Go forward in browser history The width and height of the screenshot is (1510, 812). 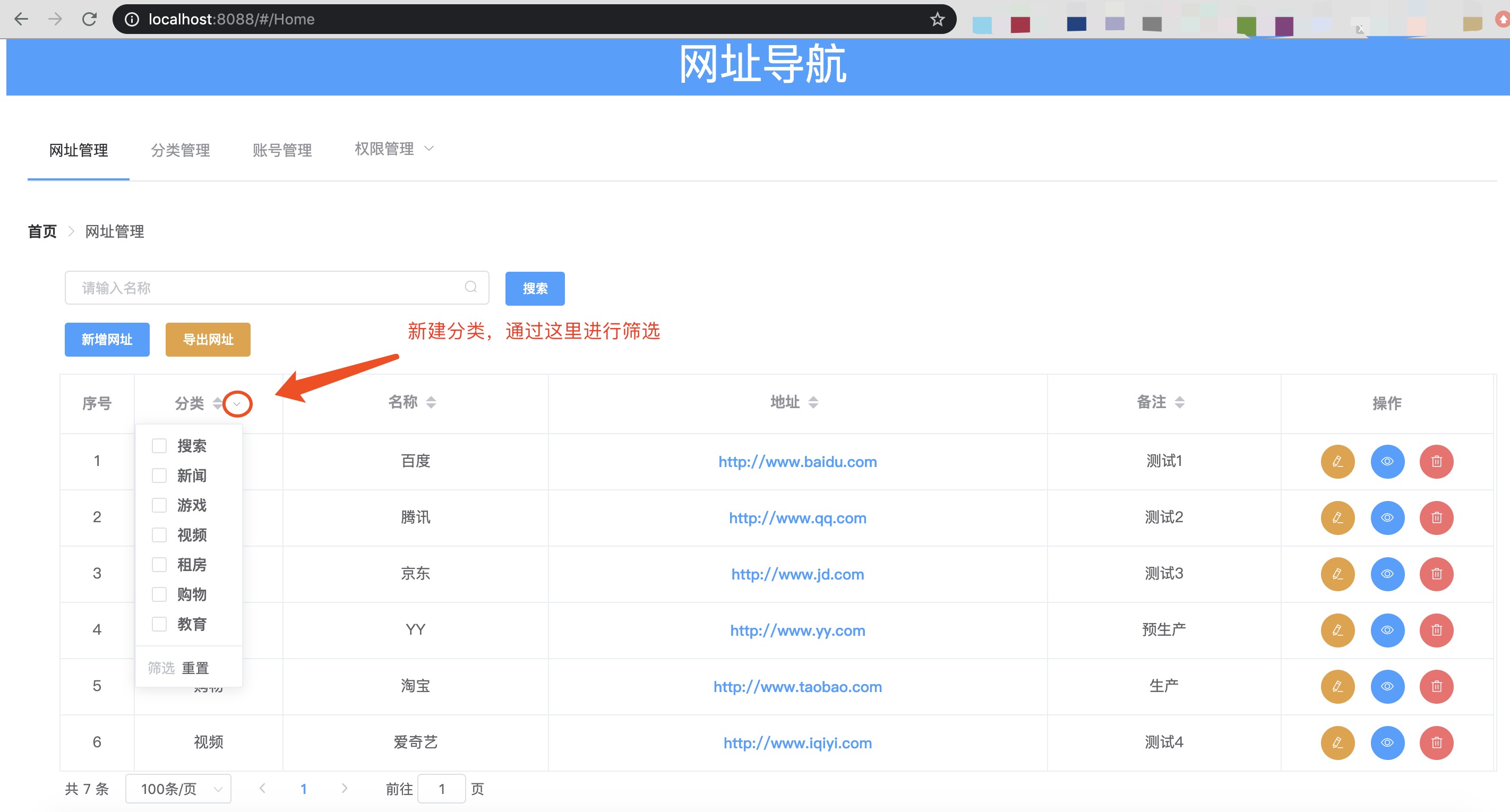point(55,19)
